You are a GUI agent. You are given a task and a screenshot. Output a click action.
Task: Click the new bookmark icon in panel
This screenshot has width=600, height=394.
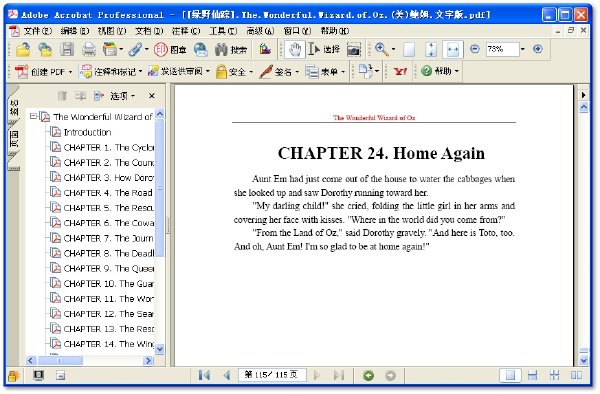click(99, 96)
